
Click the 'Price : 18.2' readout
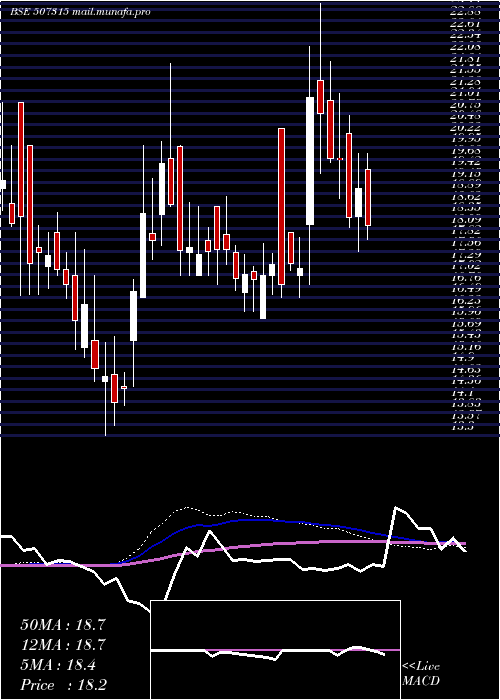(x=64, y=685)
